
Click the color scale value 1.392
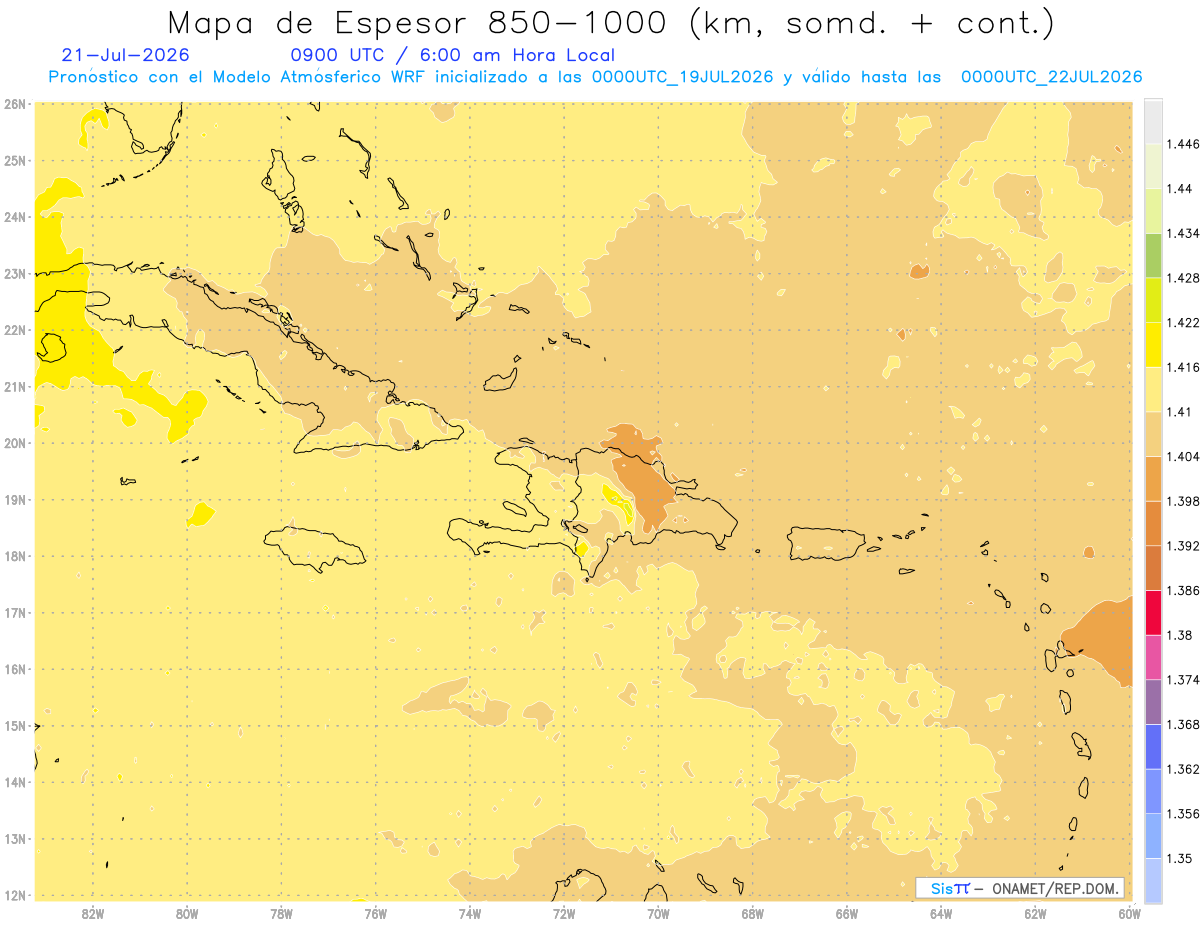(1182, 546)
